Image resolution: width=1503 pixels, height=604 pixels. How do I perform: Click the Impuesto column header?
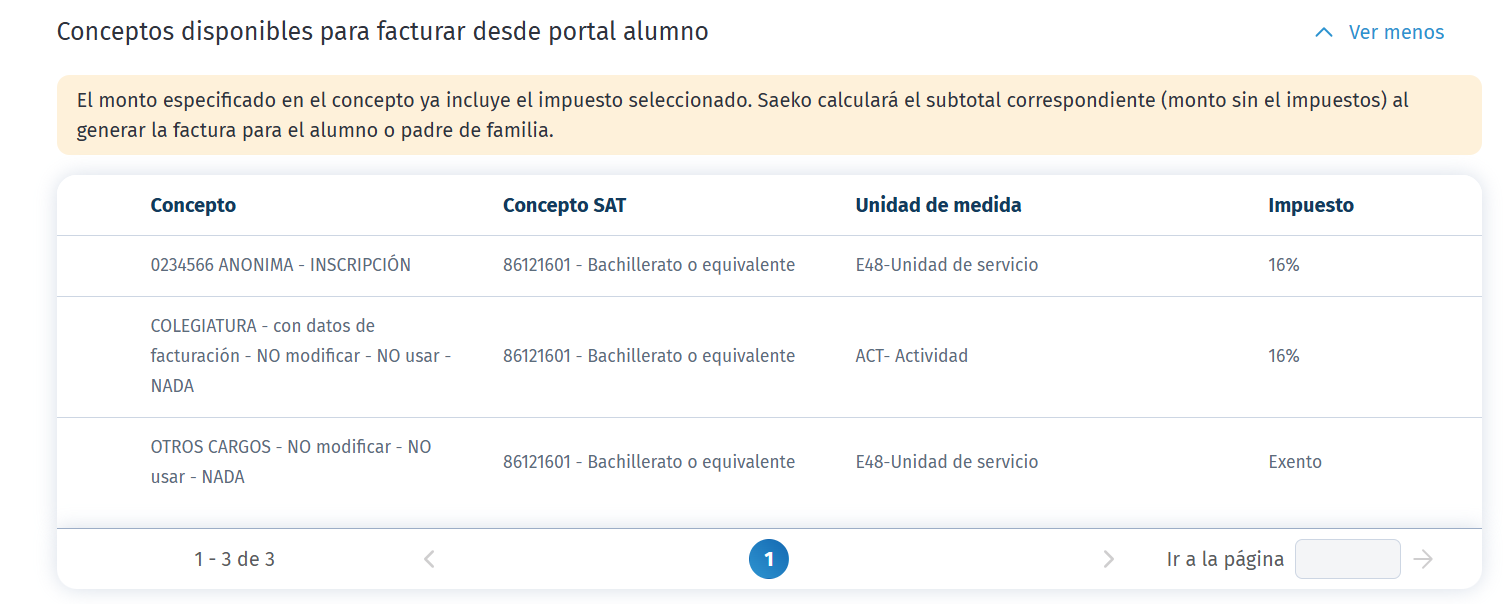pyautogui.click(x=1310, y=205)
